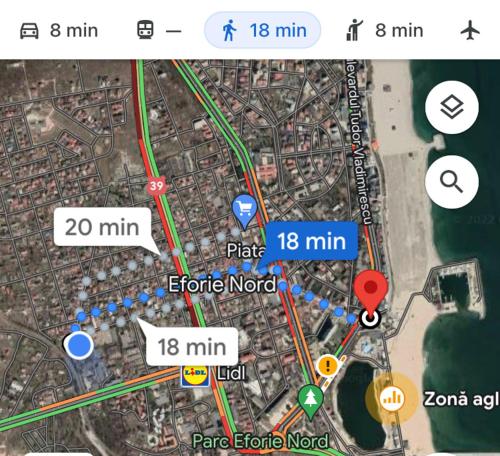The height and width of the screenshot is (456, 500).
Task: Open the Lidl store marker
Action: point(195,374)
